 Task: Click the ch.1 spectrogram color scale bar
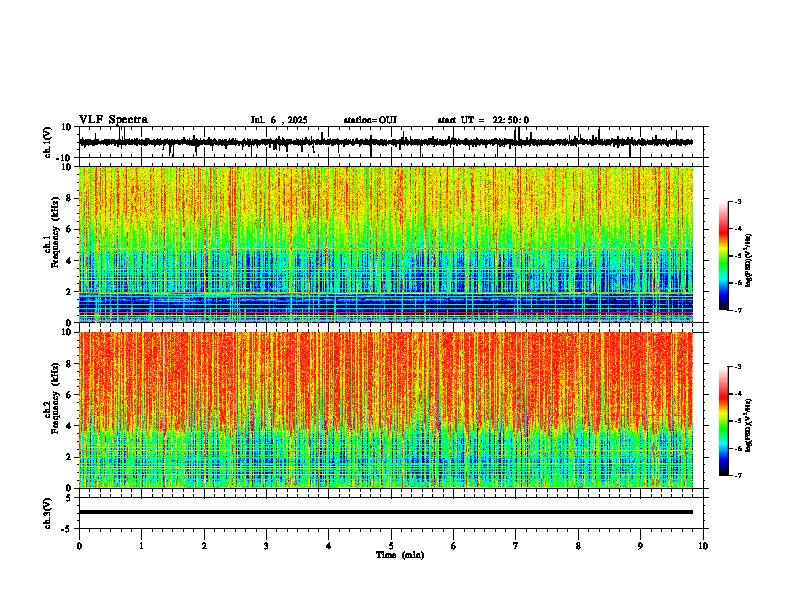coord(723,256)
